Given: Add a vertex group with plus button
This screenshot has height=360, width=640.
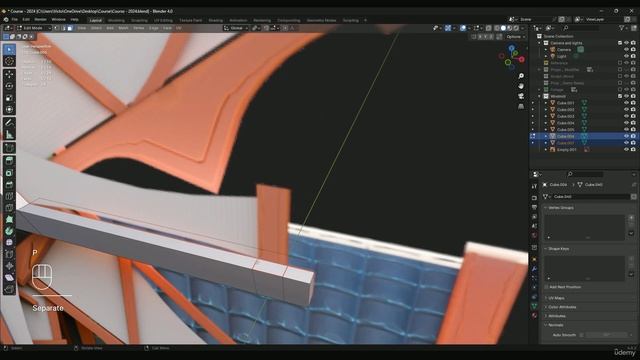Looking at the screenshot, I should (x=631, y=218).
